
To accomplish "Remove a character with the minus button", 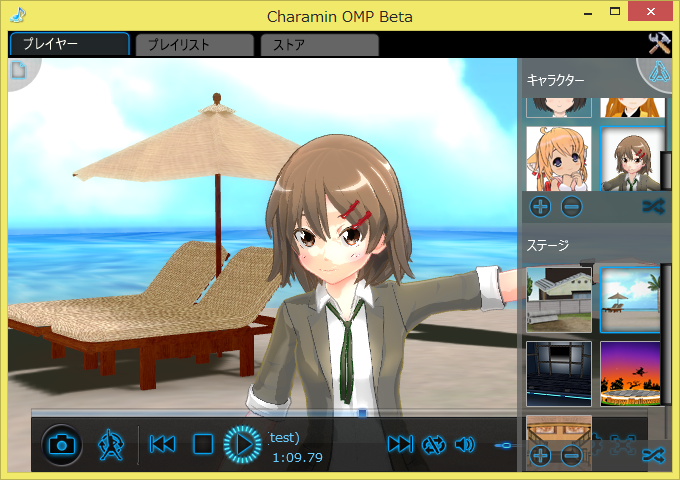I will tap(572, 207).
